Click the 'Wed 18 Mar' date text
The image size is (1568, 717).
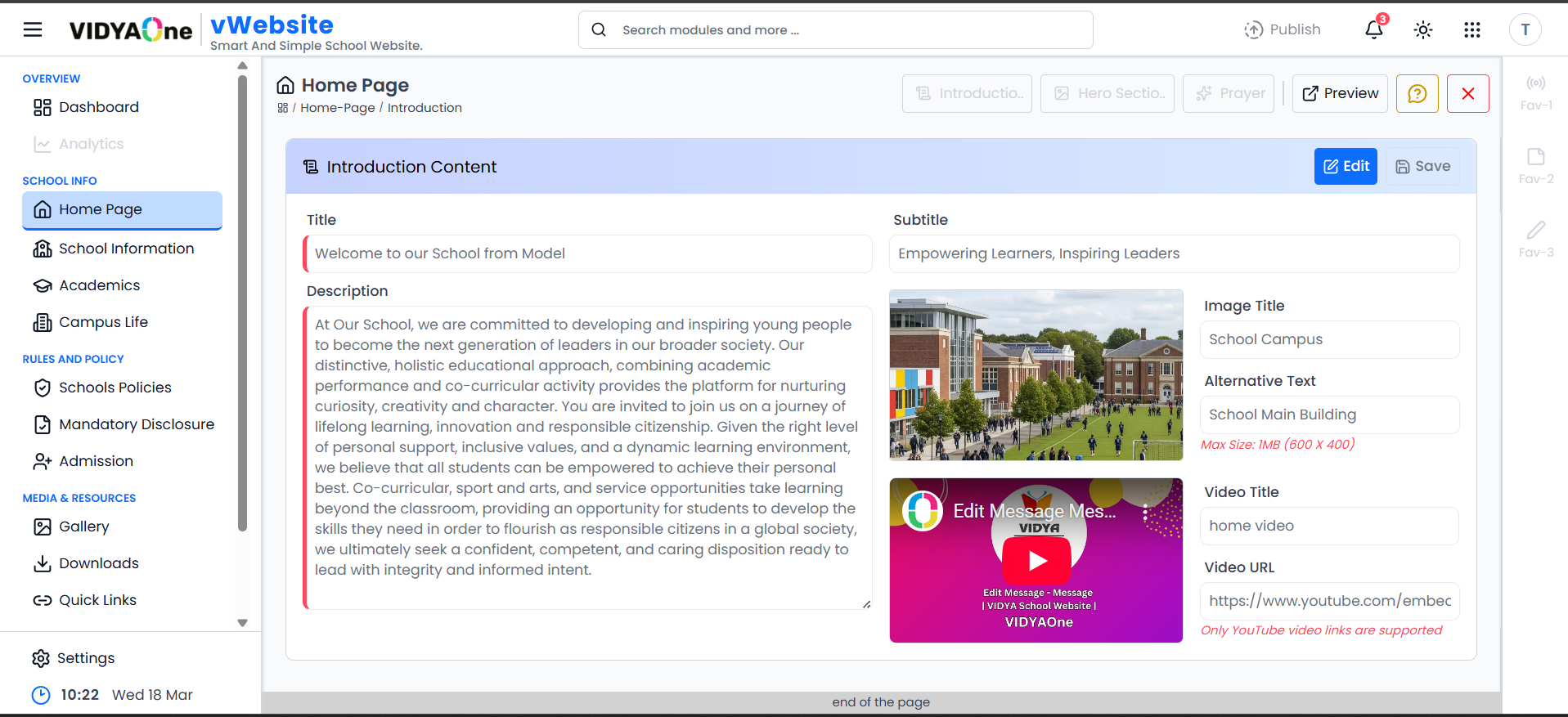(x=152, y=695)
